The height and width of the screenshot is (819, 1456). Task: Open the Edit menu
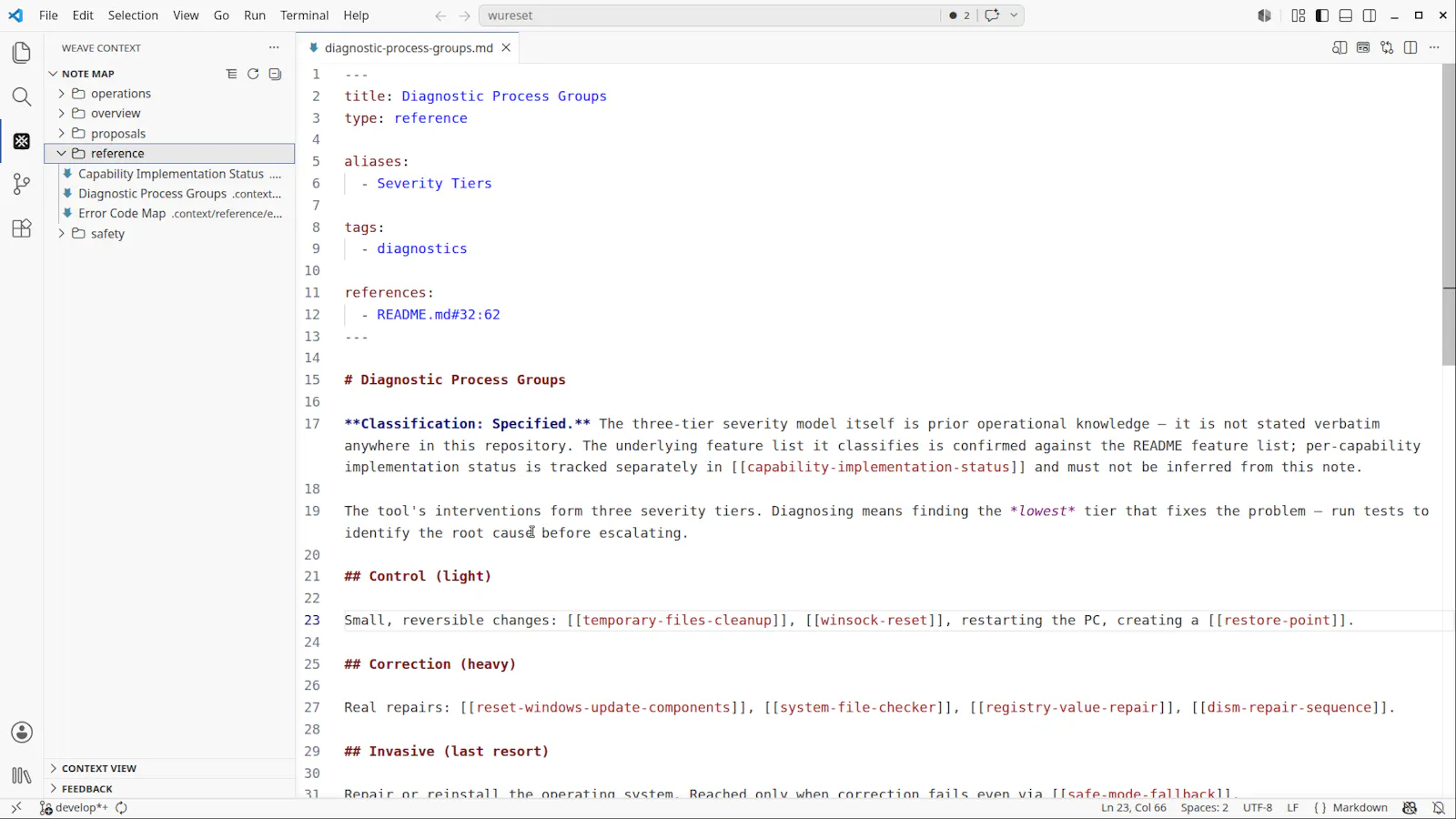click(x=83, y=15)
